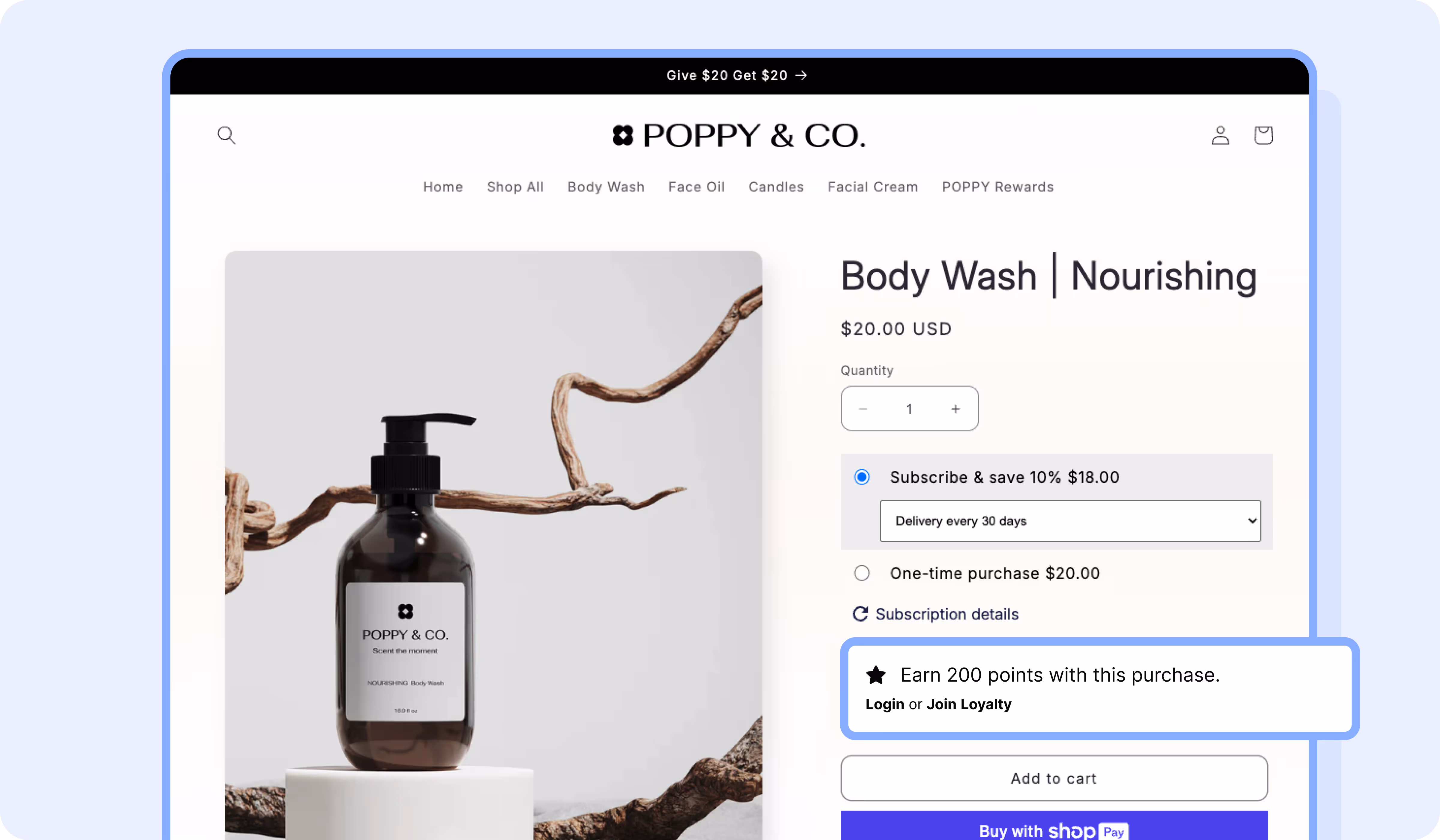
Task: Open Candles navigation item
Action: (x=776, y=187)
